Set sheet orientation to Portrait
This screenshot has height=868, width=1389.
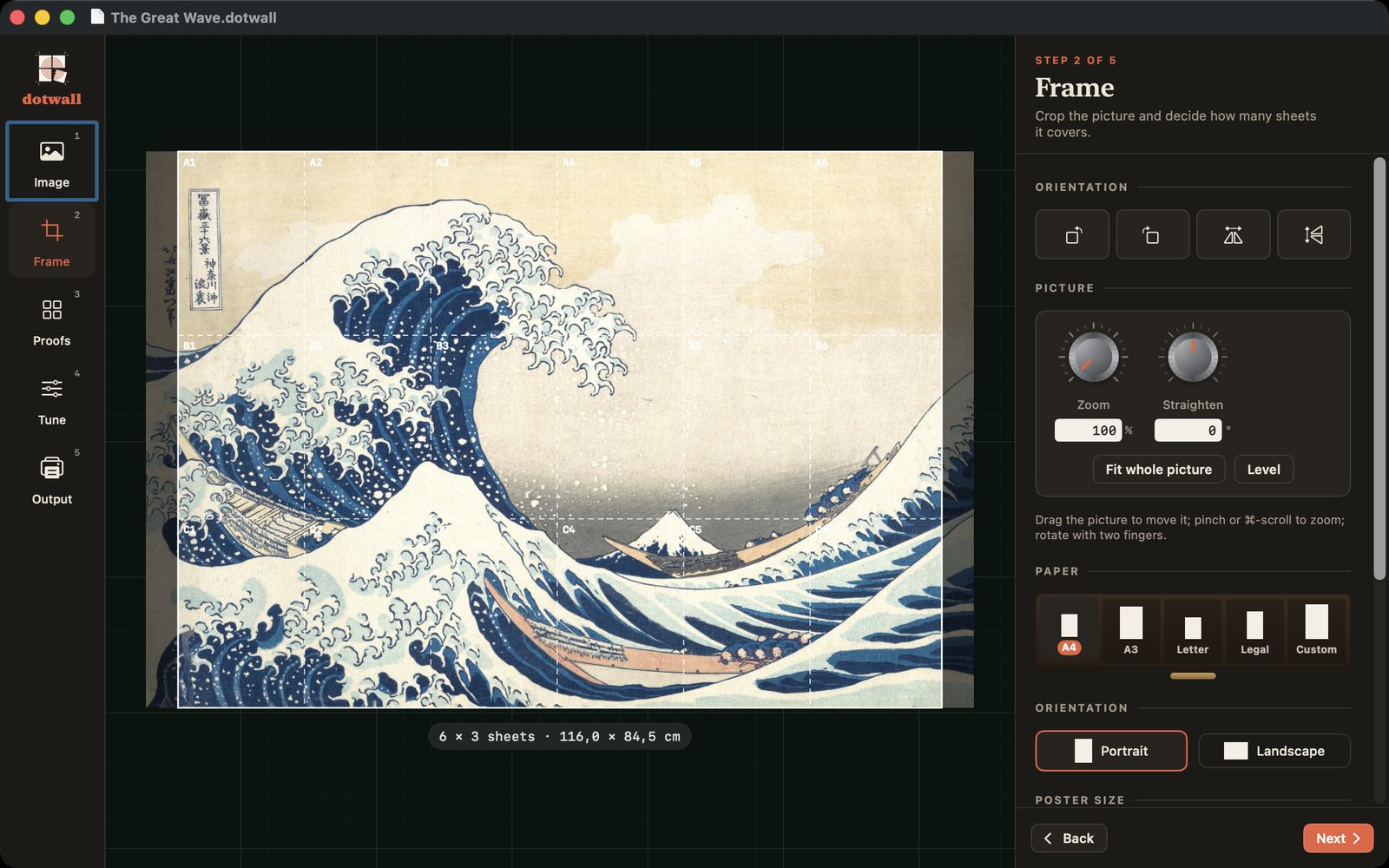click(x=1111, y=751)
